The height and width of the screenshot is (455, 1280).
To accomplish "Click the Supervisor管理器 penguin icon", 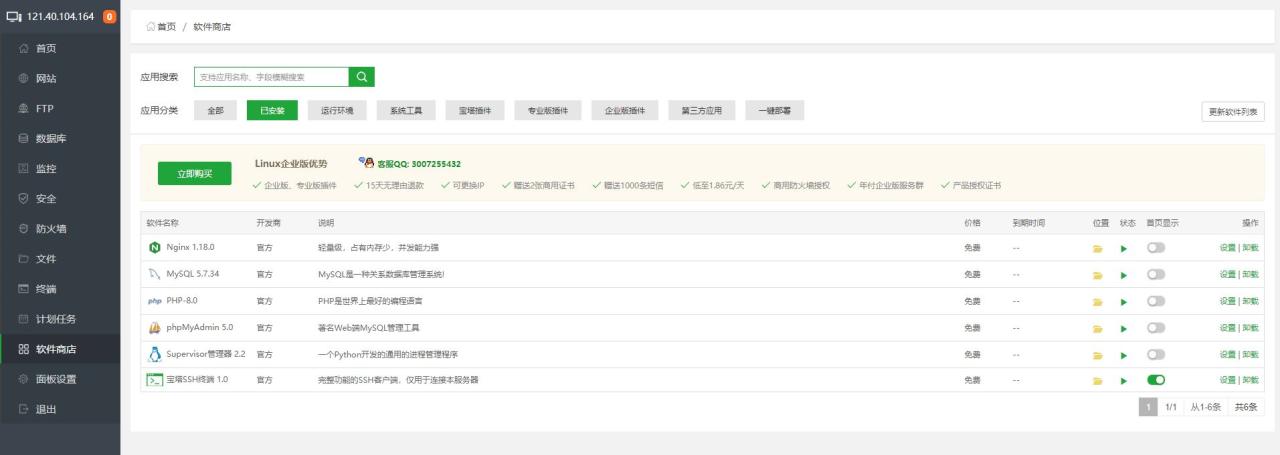I will 154,353.
